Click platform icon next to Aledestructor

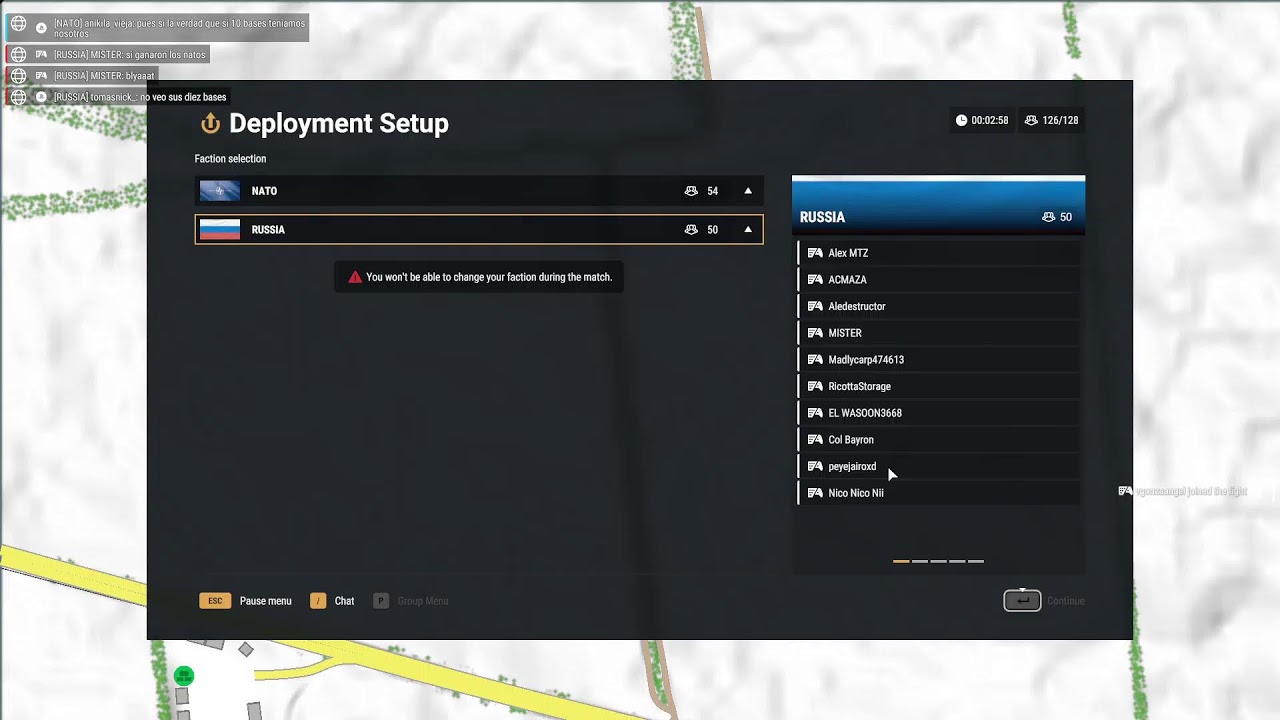click(815, 307)
